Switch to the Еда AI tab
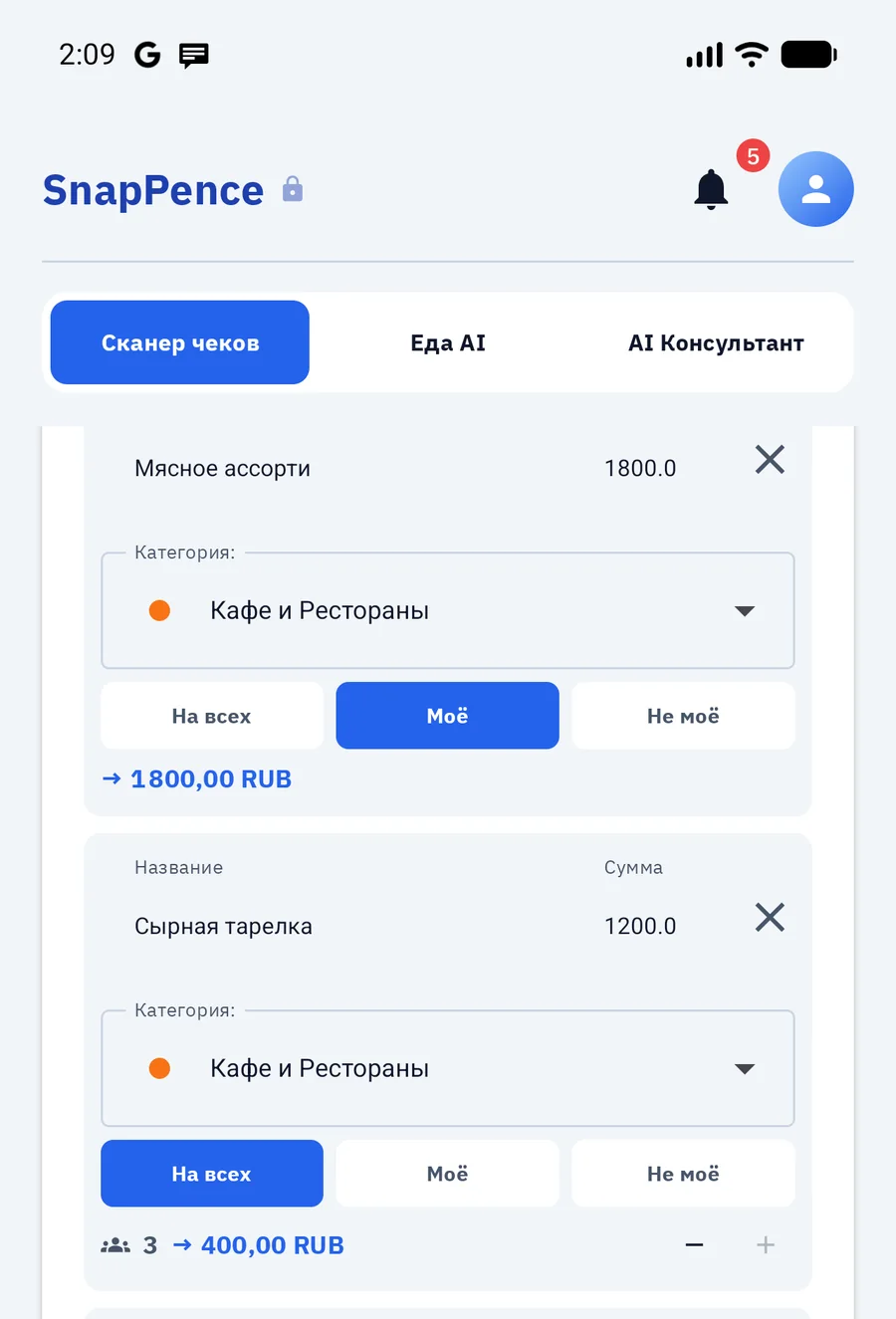The height and width of the screenshot is (1319, 896). pos(448,342)
